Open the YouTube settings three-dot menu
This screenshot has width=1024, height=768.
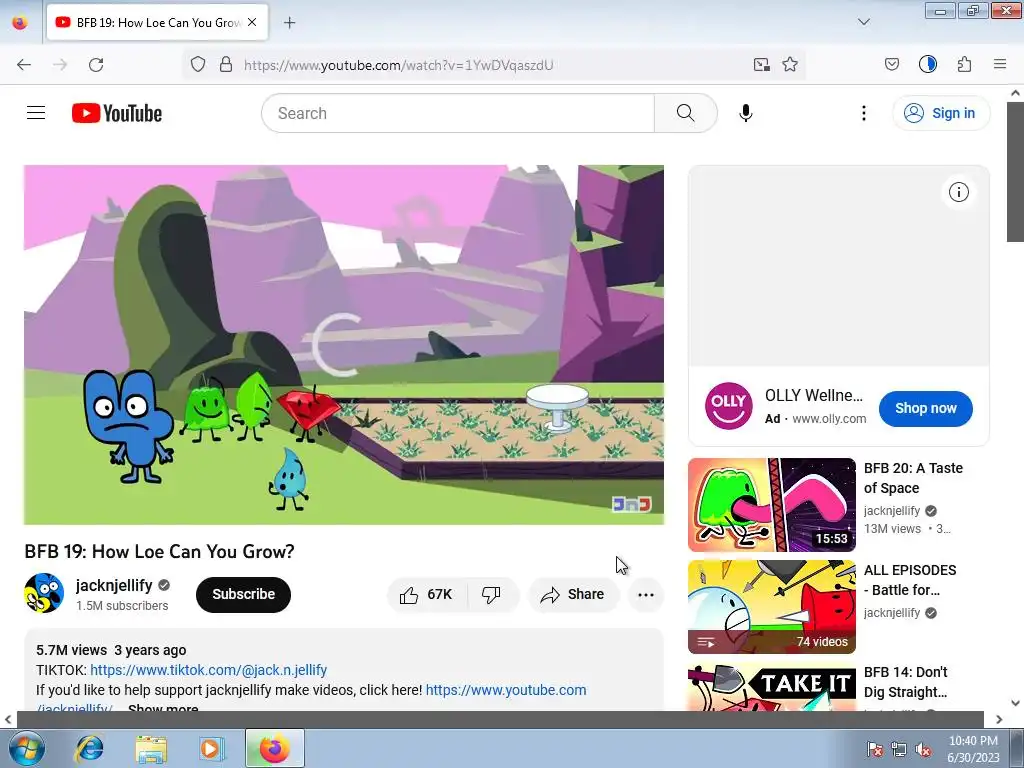tap(863, 113)
